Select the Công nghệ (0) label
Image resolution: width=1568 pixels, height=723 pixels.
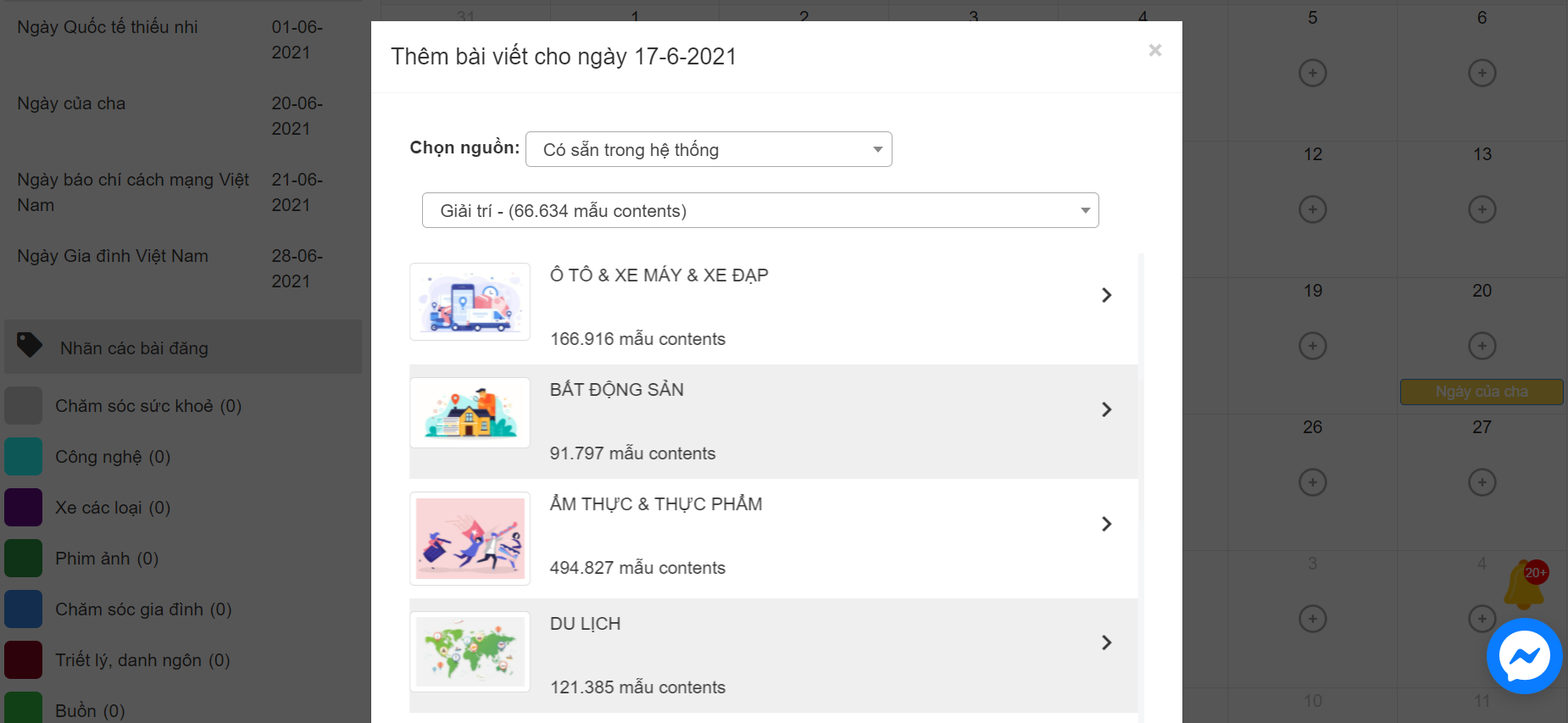point(113,457)
